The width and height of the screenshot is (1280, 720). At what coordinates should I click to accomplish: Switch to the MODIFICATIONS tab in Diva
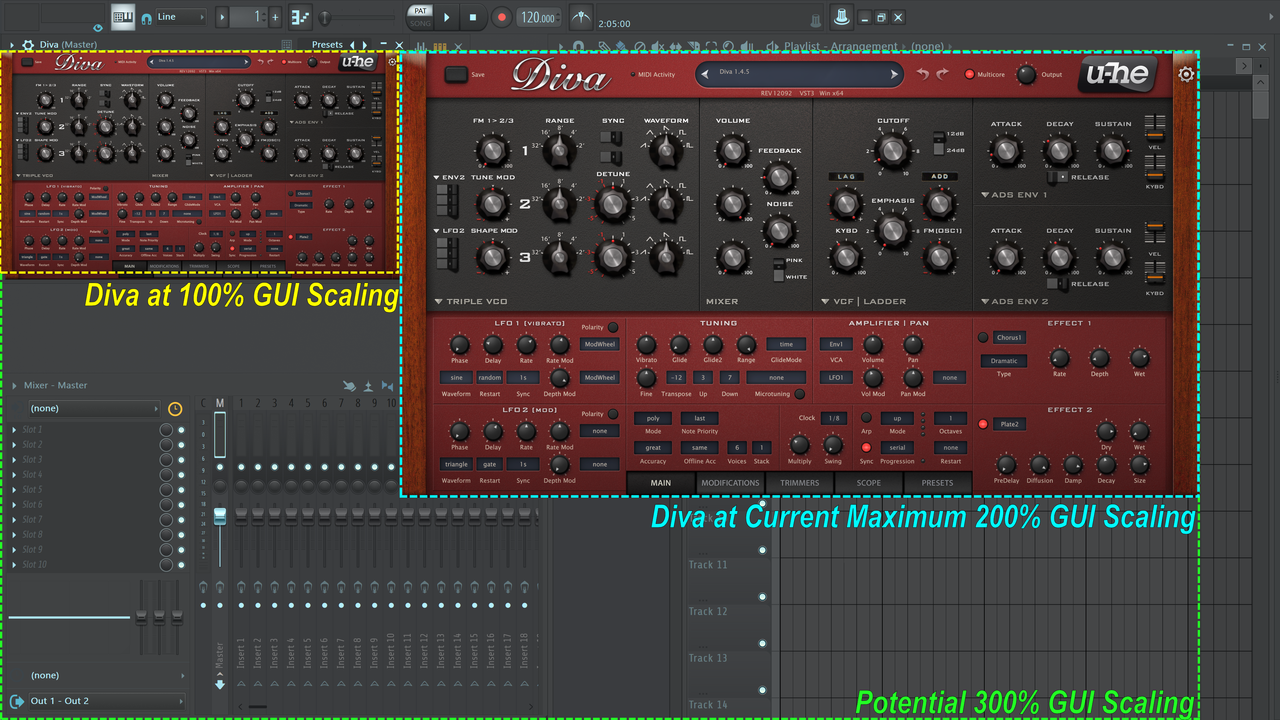[x=730, y=482]
